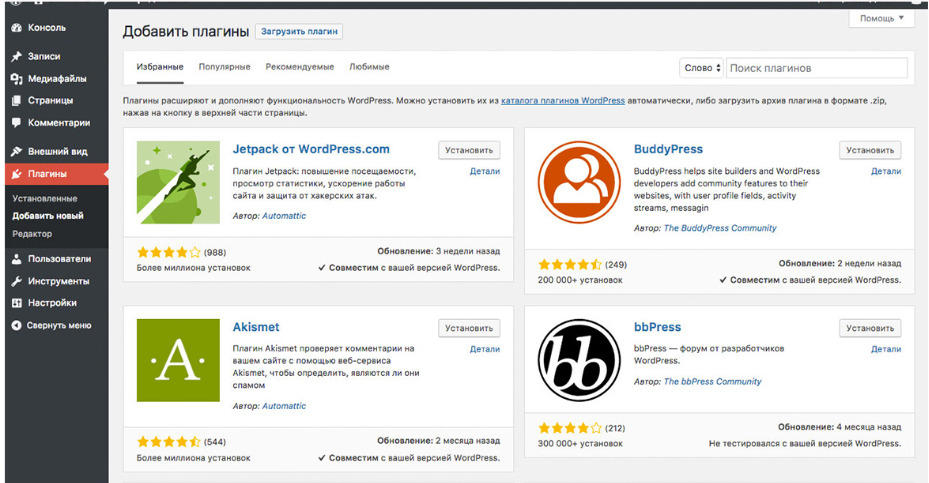Viewport: 929px width, 483px height.
Task: Click the Плагины plug icon
Action: (x=17, y=174)
